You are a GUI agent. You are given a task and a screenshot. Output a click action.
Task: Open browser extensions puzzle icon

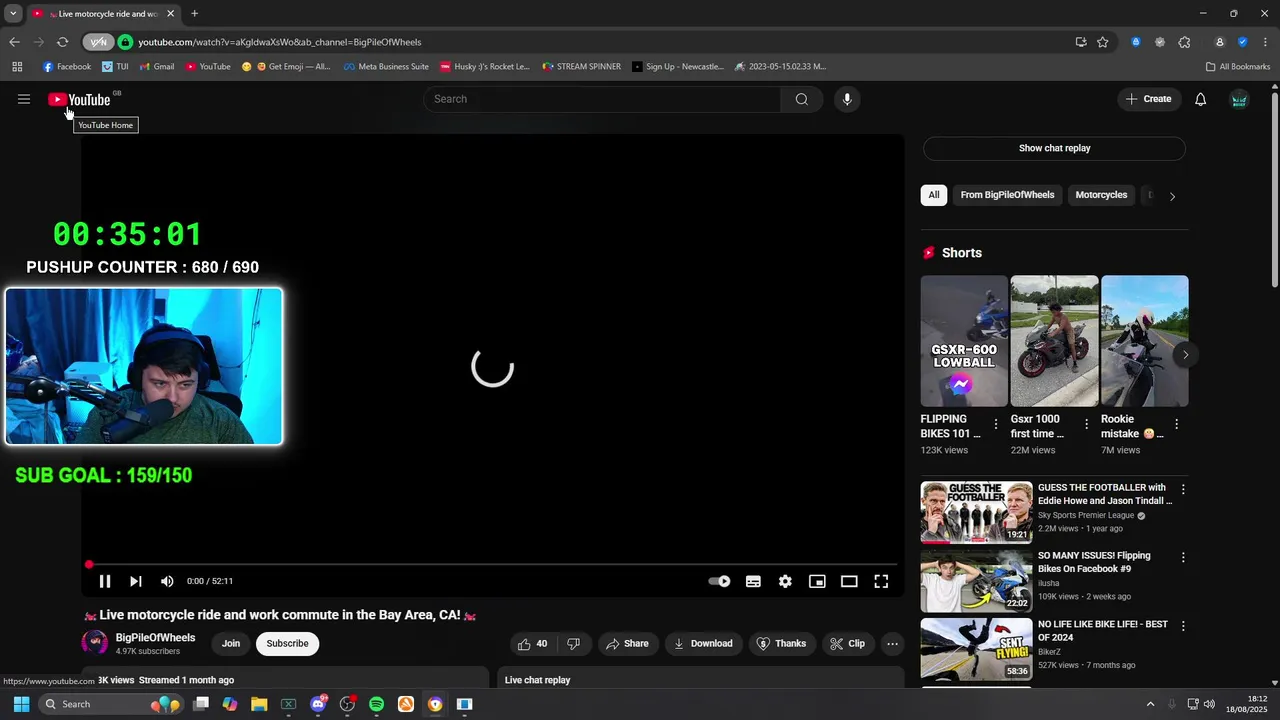(x=1185, y=42)
